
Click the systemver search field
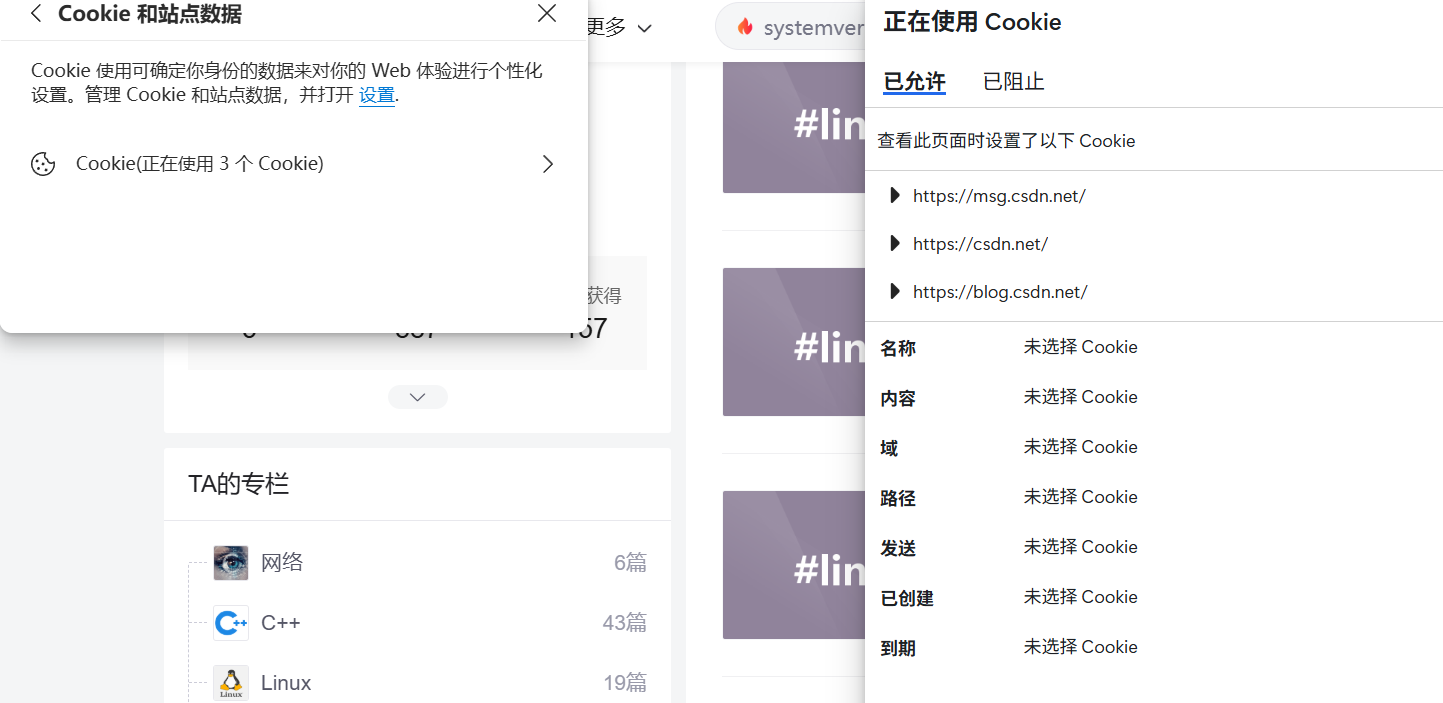tap(790, 27)
